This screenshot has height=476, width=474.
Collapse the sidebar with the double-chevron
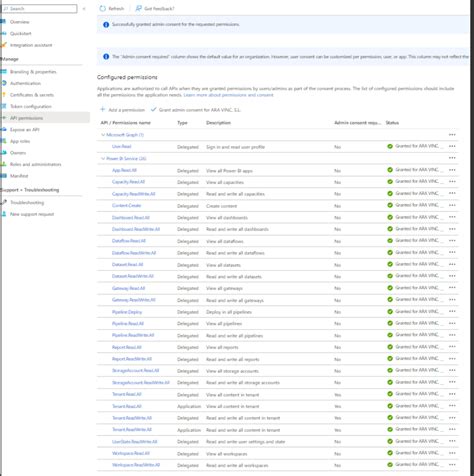[84, 9]
